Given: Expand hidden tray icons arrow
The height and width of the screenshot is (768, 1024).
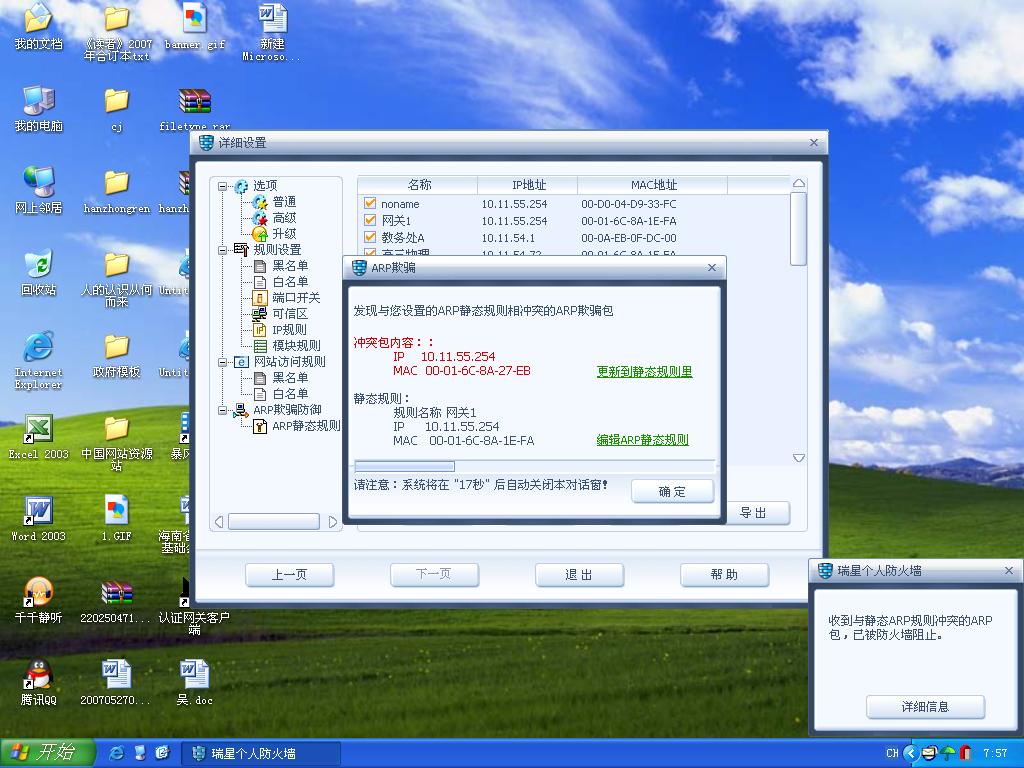Looking at the screenshot, I should point(911,753).
